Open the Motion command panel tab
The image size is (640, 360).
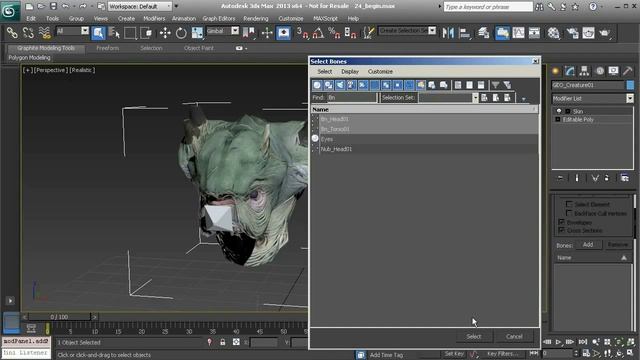pyautogui.click(x=600, y=71)
